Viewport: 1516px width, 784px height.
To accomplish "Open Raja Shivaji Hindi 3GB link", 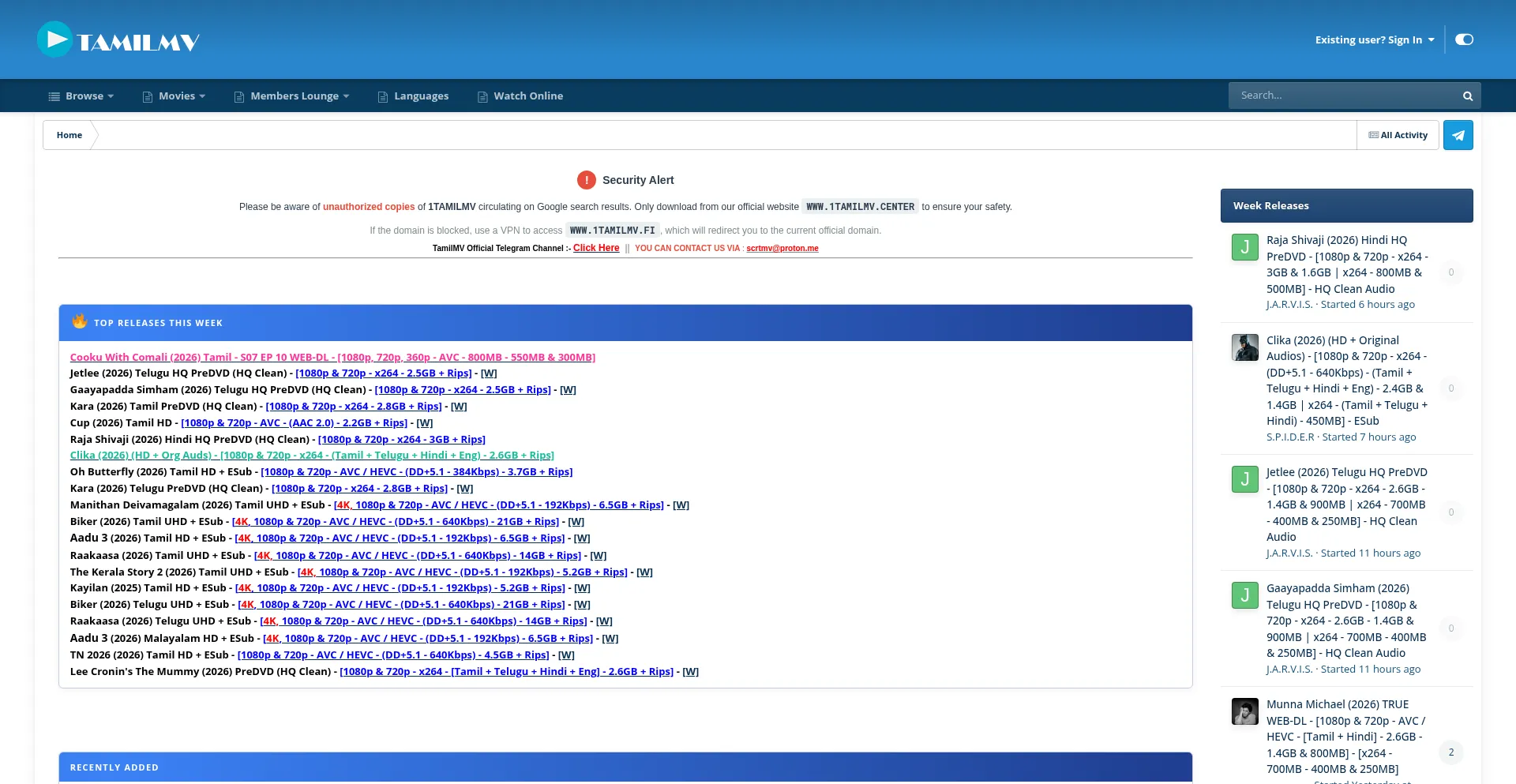I will coord(402,440).
